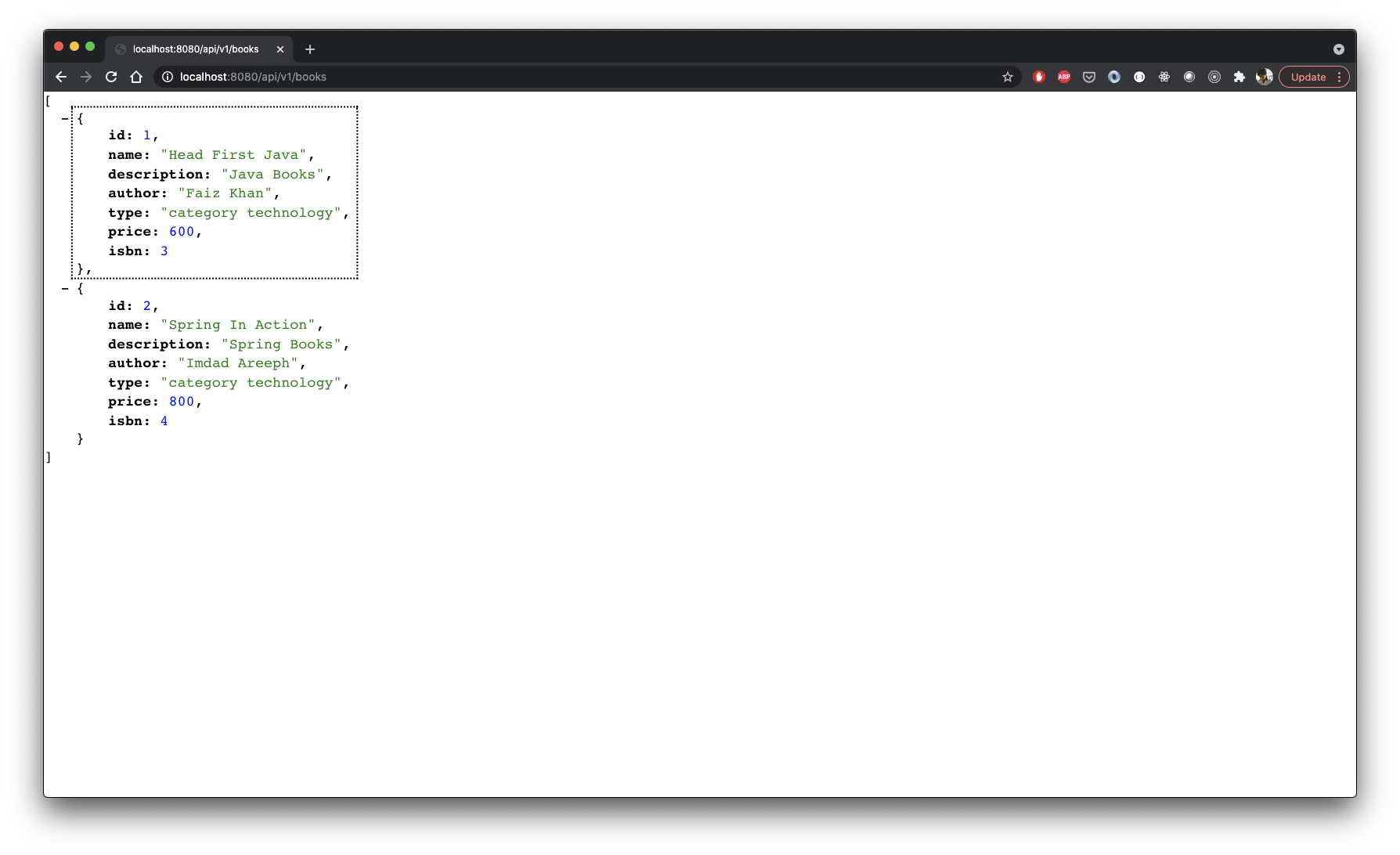The width and height of the screenshot is (1400, 855).
Task: Click the price value 600
Action: 182,232
